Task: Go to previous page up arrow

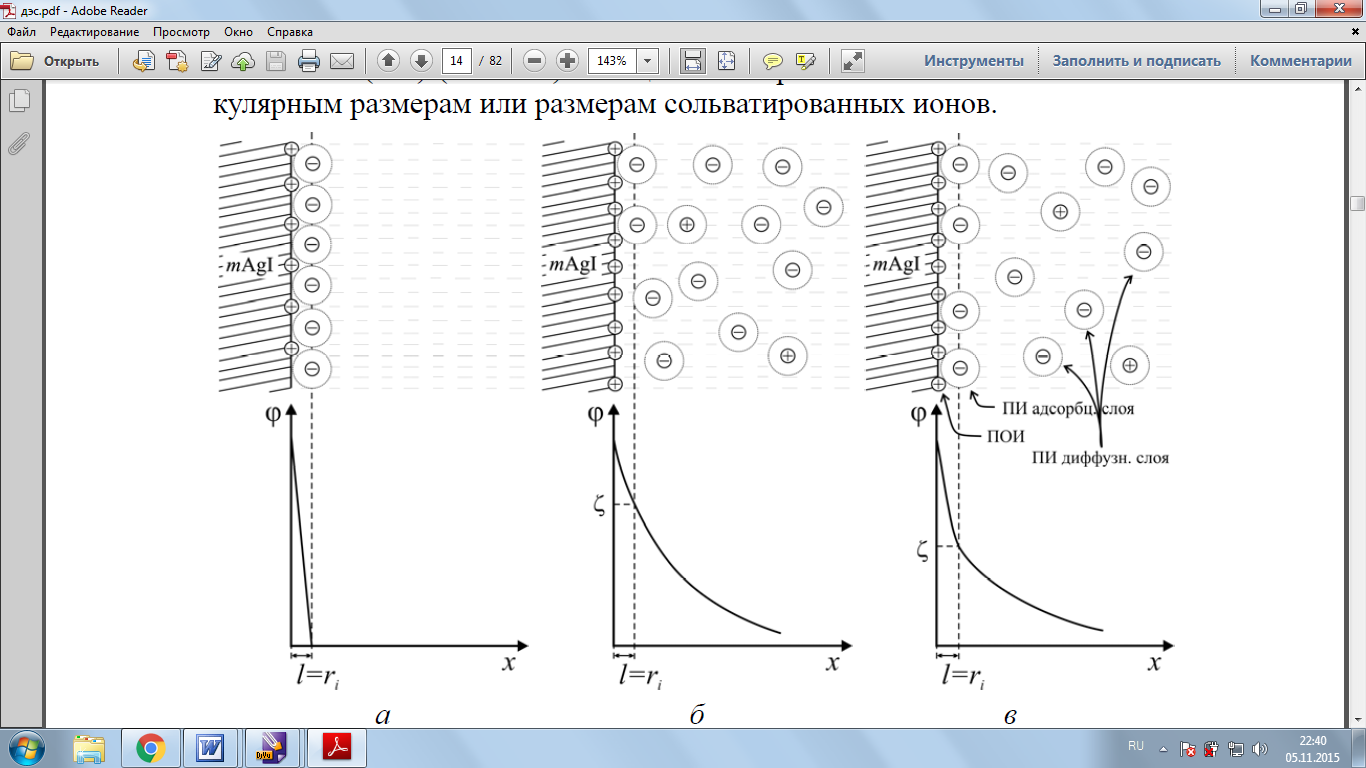Action: click(388, 61)
